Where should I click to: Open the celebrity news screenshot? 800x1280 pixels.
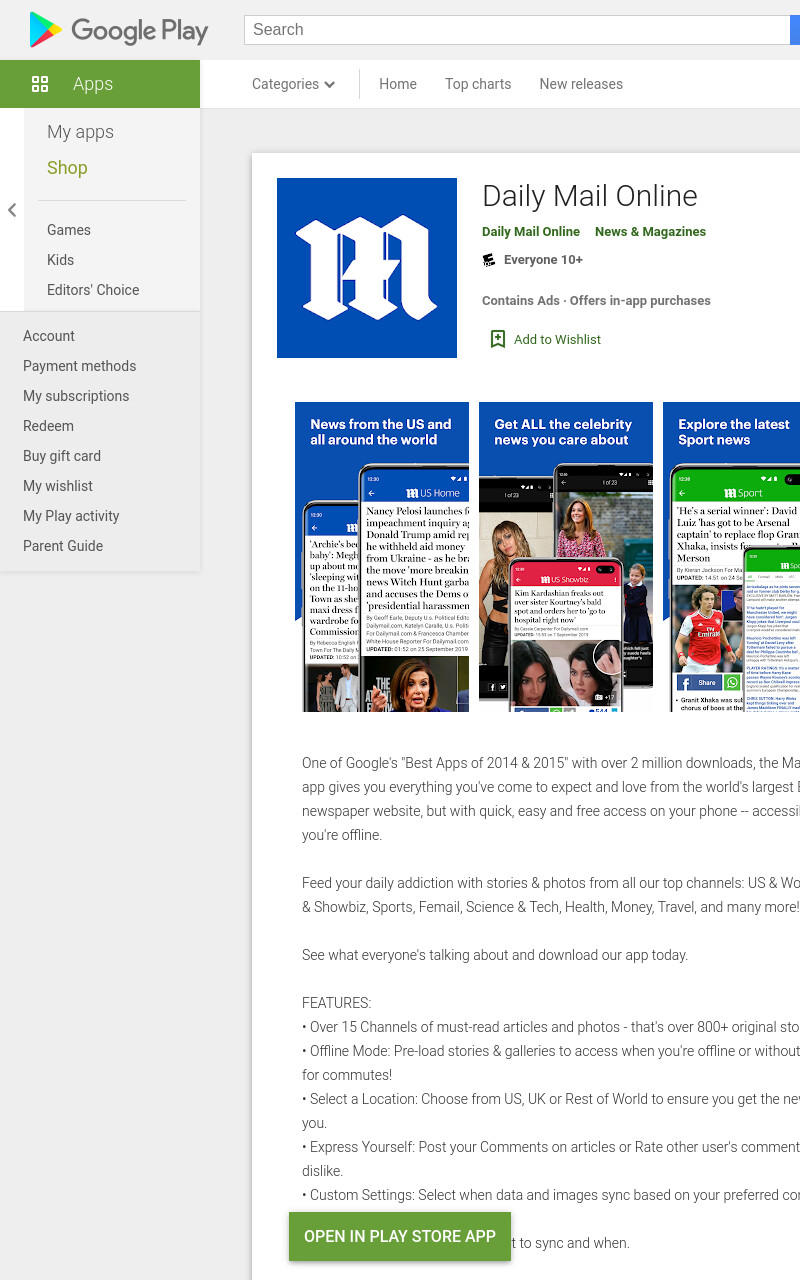pyautogui.click(x=566, y=557)
